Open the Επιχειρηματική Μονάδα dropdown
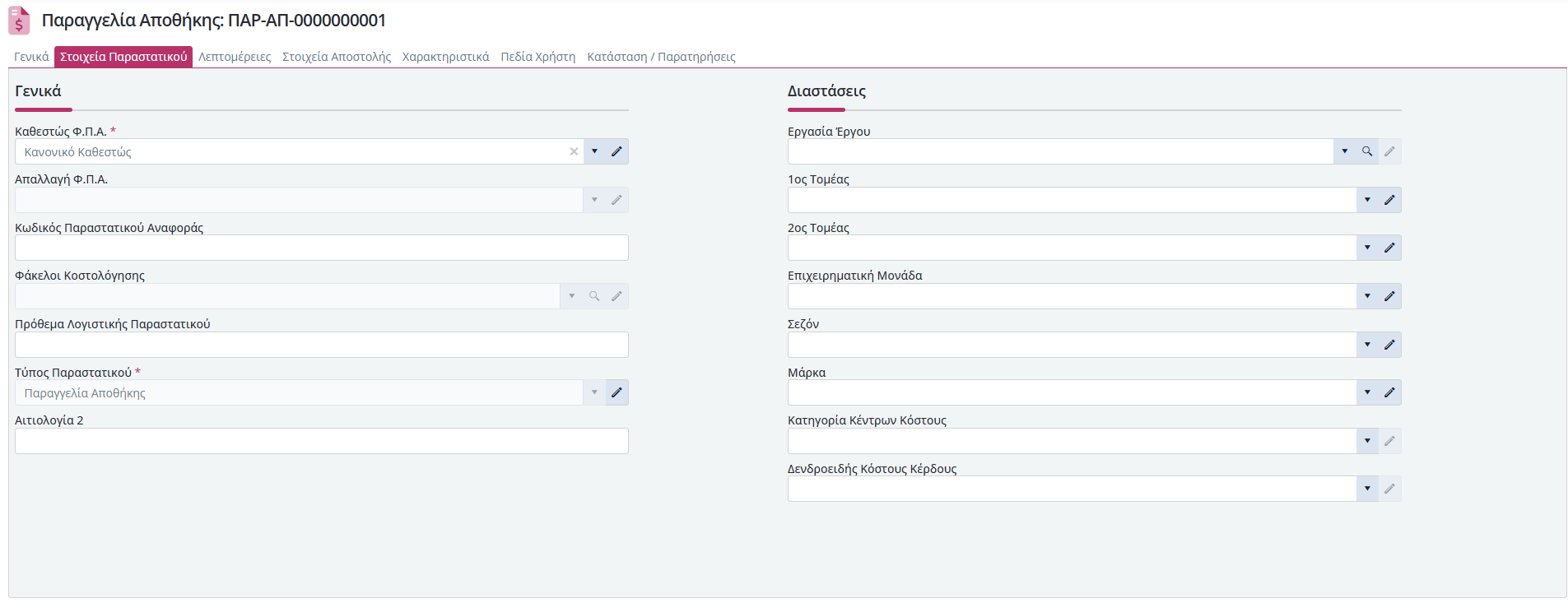The width and height of the screenshot is (1568, 603). pyautogui.click(x=1367, y=296)
